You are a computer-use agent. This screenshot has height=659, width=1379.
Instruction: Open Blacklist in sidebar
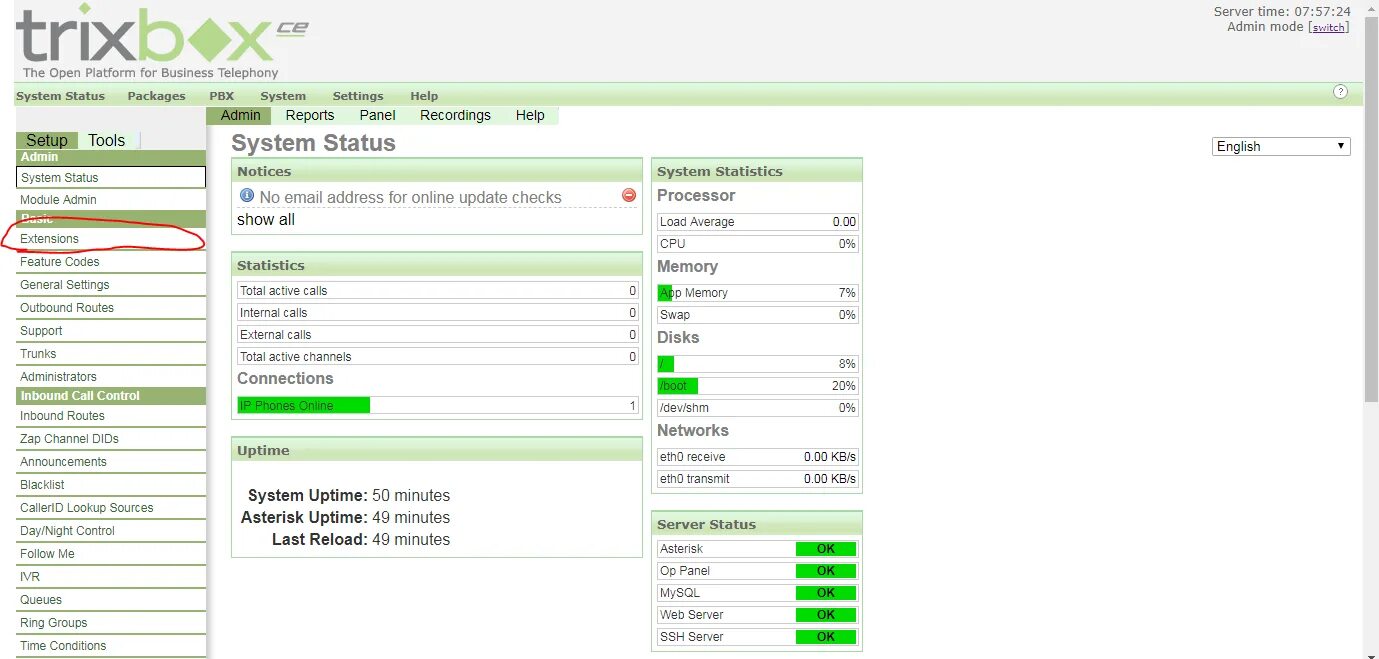111,485
